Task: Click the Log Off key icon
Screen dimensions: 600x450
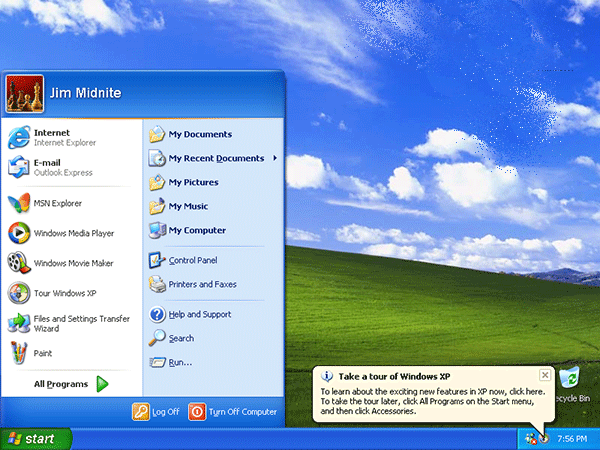Action: pyautogui.click(x=140, y=412)
